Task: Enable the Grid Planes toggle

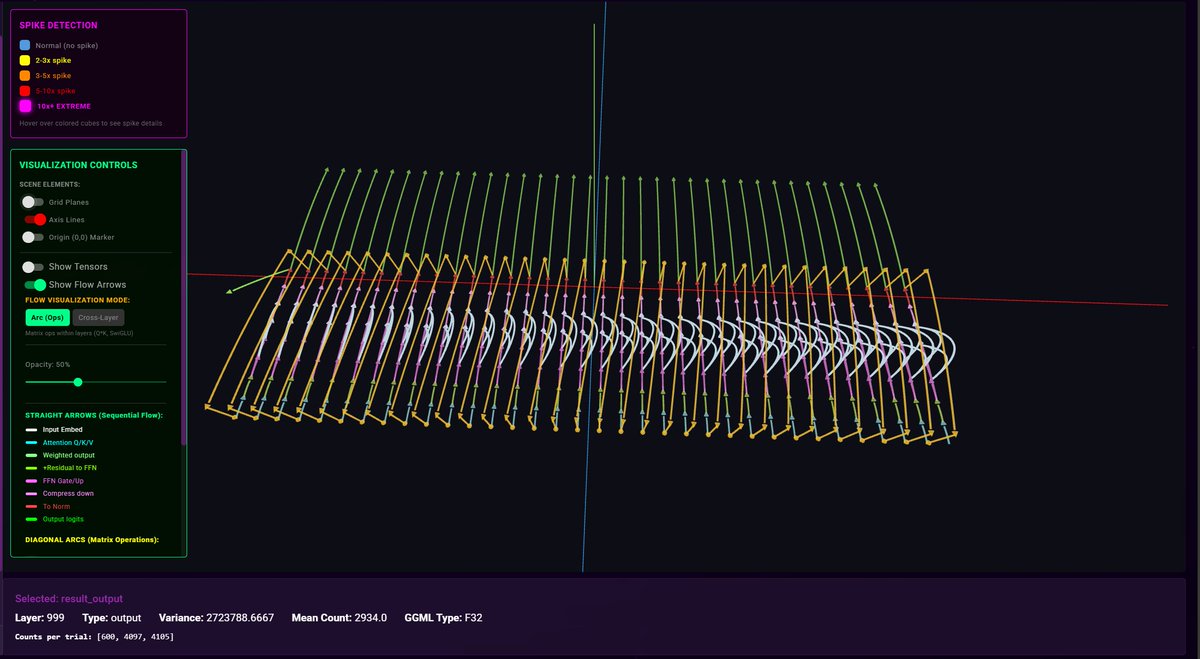Action: (x=31, y=202)
